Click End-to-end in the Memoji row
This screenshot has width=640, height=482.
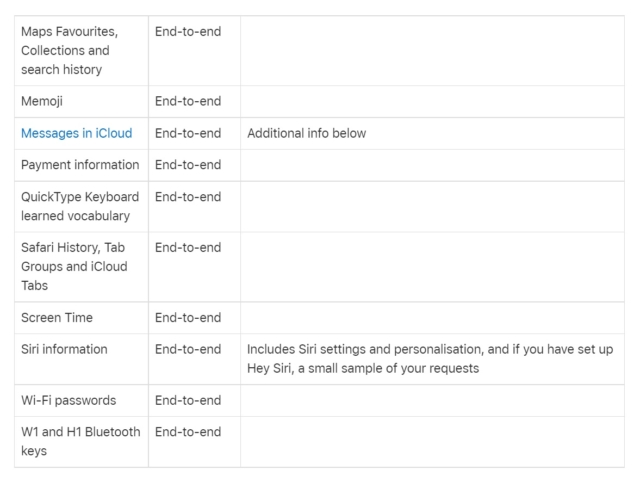click(x=188, y=101)
